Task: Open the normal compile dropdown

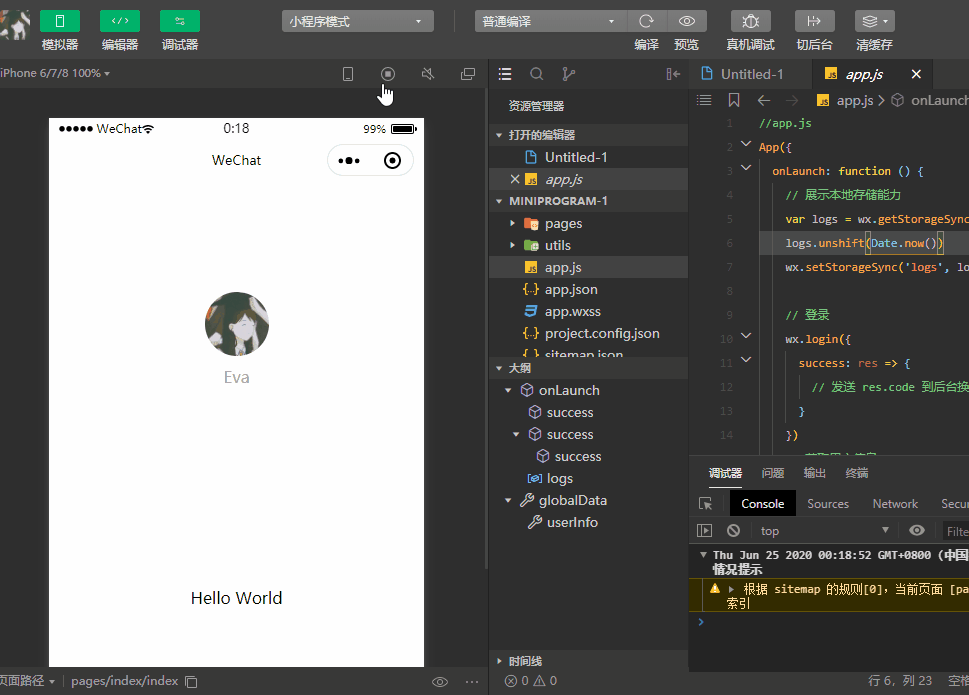Action: (550, 21)
